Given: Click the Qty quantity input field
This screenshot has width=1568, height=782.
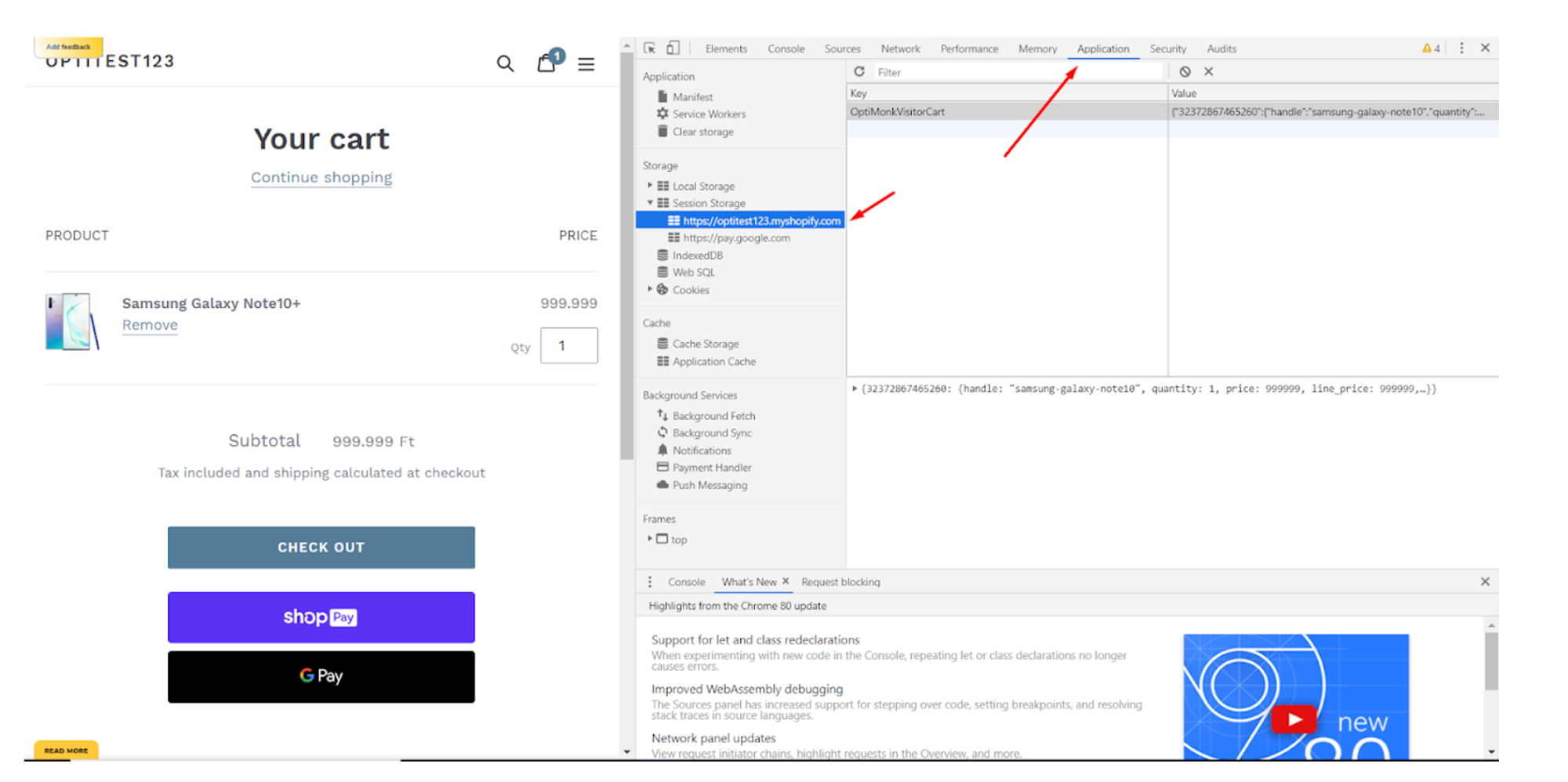Looking at the screenshot, I should coord(569,346).
